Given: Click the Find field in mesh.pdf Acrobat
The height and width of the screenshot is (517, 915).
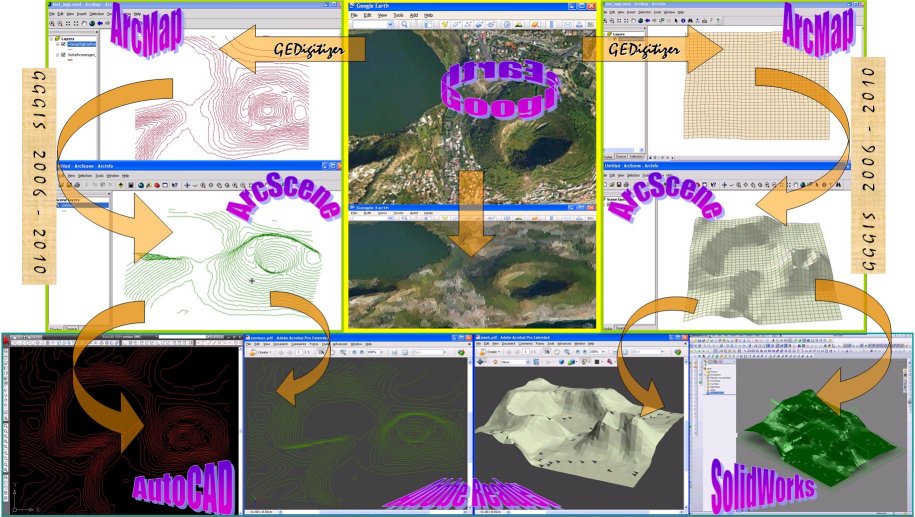Looking at the screenshot, I should [x=649, y=352].
